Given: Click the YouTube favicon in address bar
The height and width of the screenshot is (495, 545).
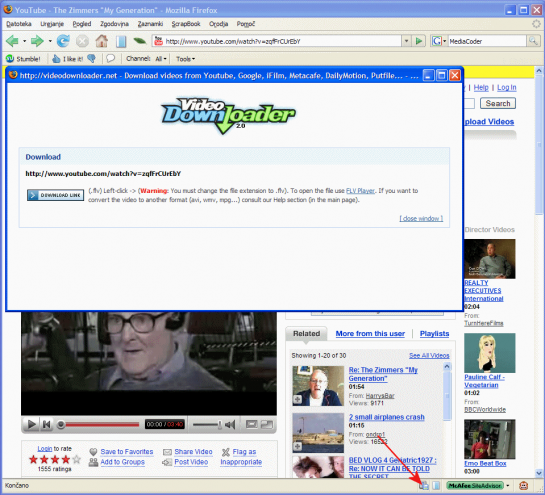Looking at the screenshot, I should (158, 41).
